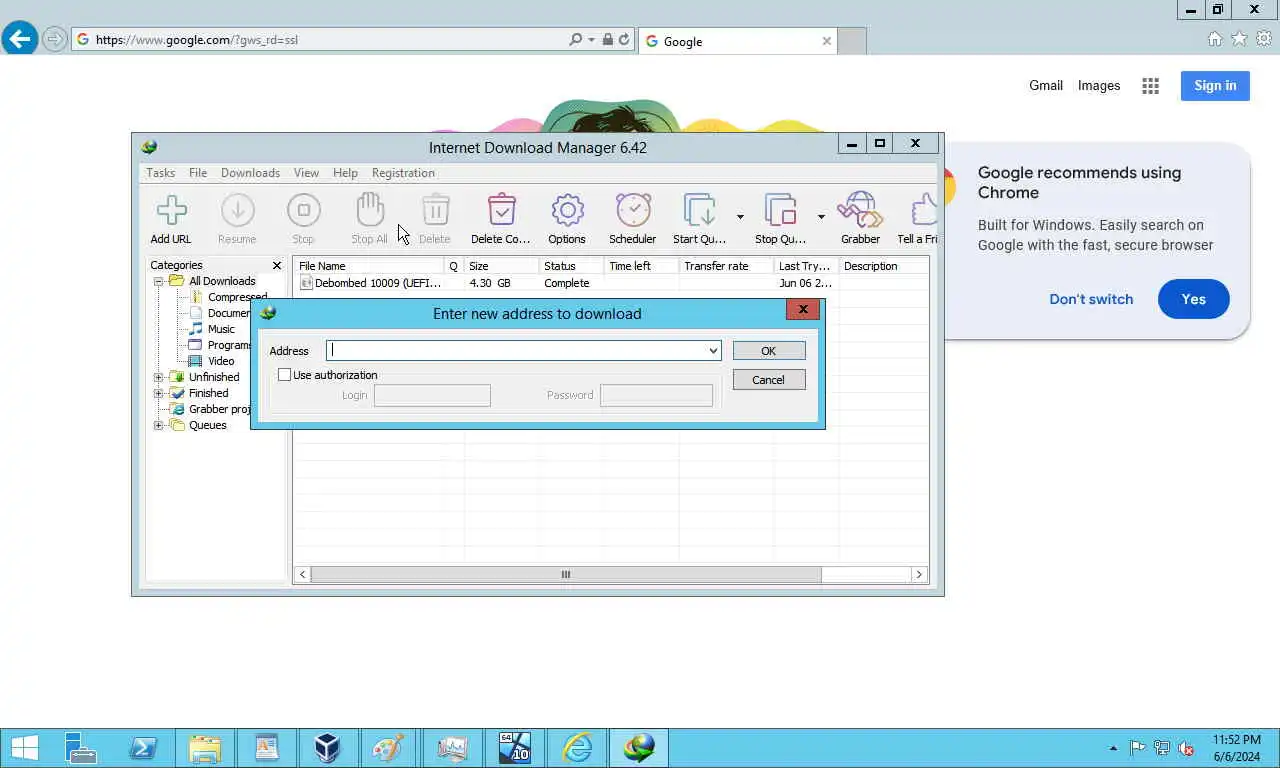Click the scrollbar right arrow in IDM
The height and width of the screenshot is (768, 1280).
tap(919, 575)
